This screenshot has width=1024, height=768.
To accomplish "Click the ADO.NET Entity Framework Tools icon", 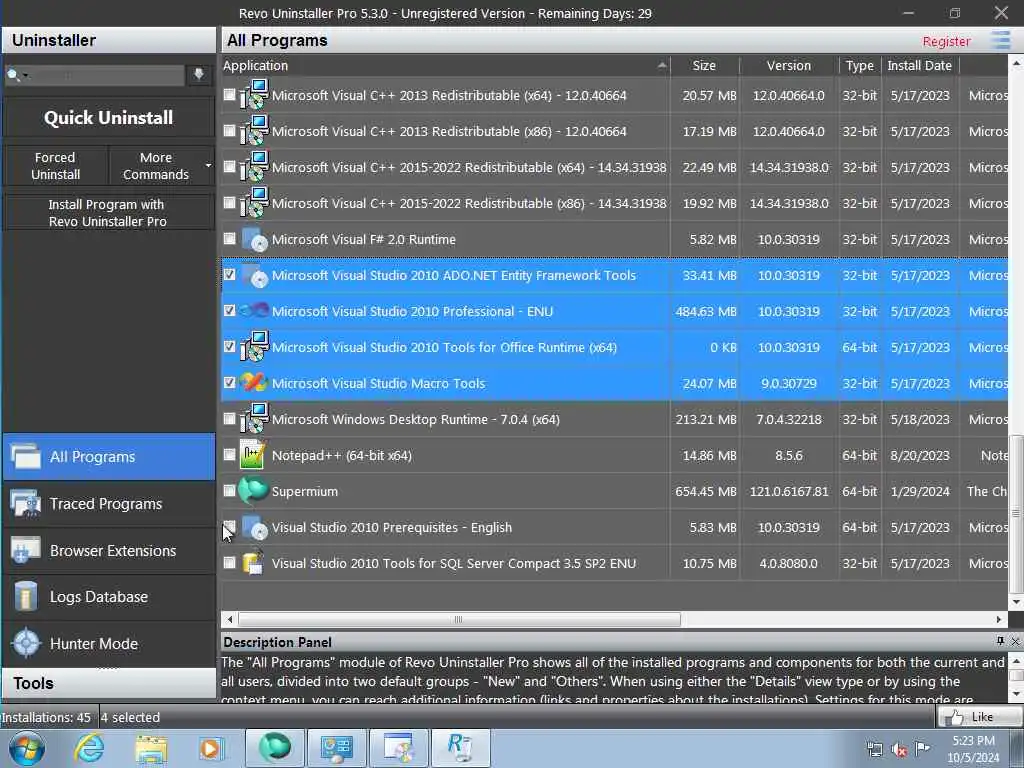I will click(253, 276).
